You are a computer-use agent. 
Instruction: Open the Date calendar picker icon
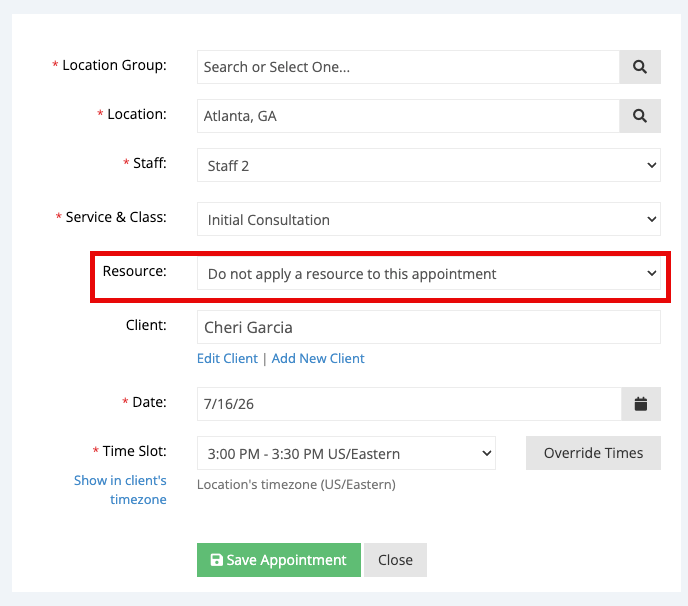tap(641, 404)
